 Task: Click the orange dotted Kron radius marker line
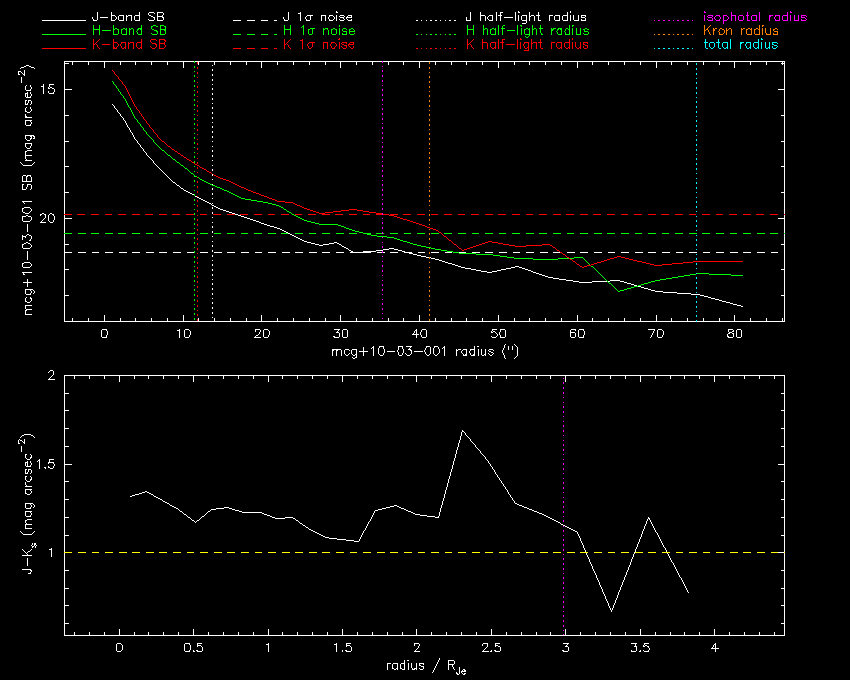click(429, 191)
